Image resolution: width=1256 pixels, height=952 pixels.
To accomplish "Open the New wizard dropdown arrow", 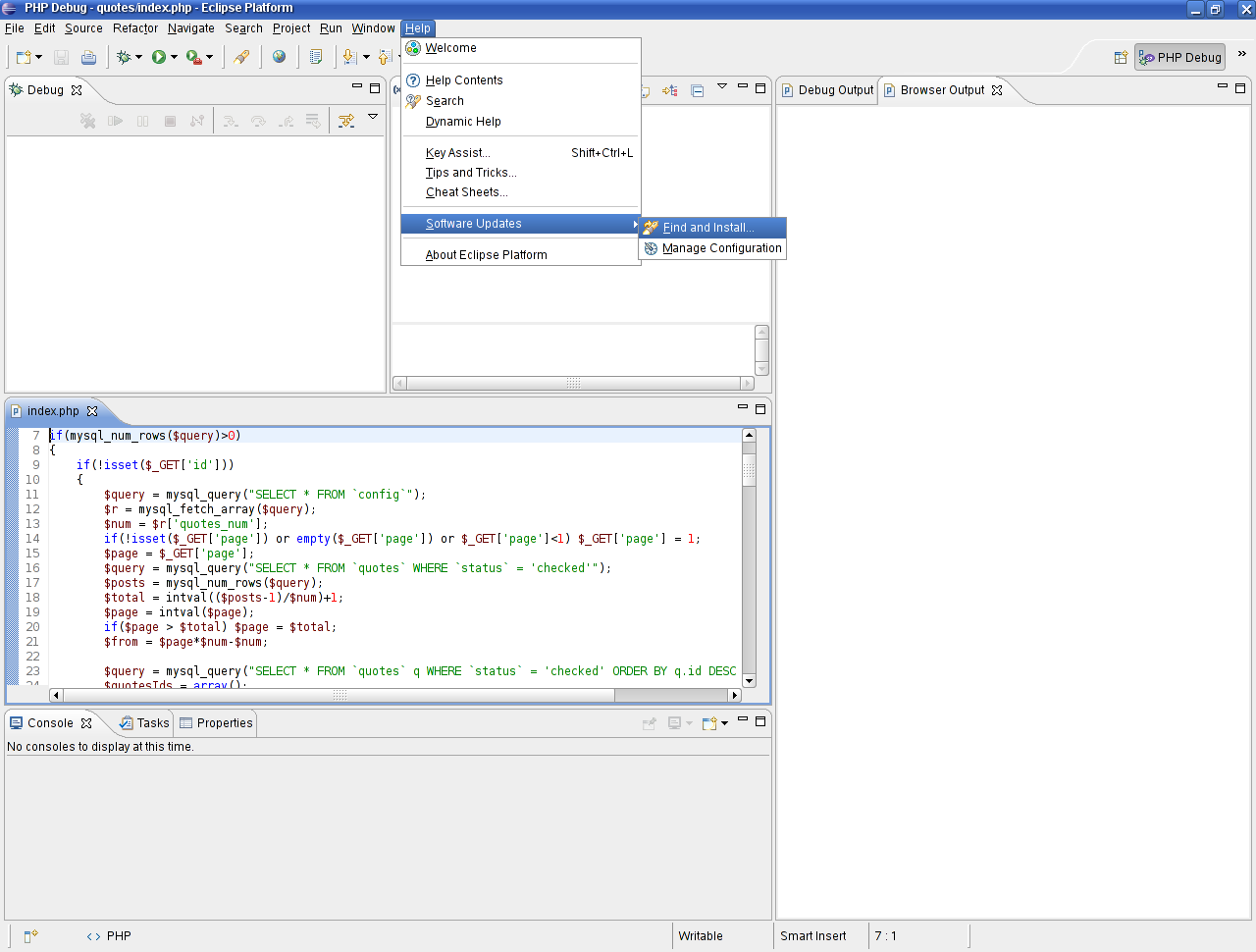I will click(x=39, y=57).
